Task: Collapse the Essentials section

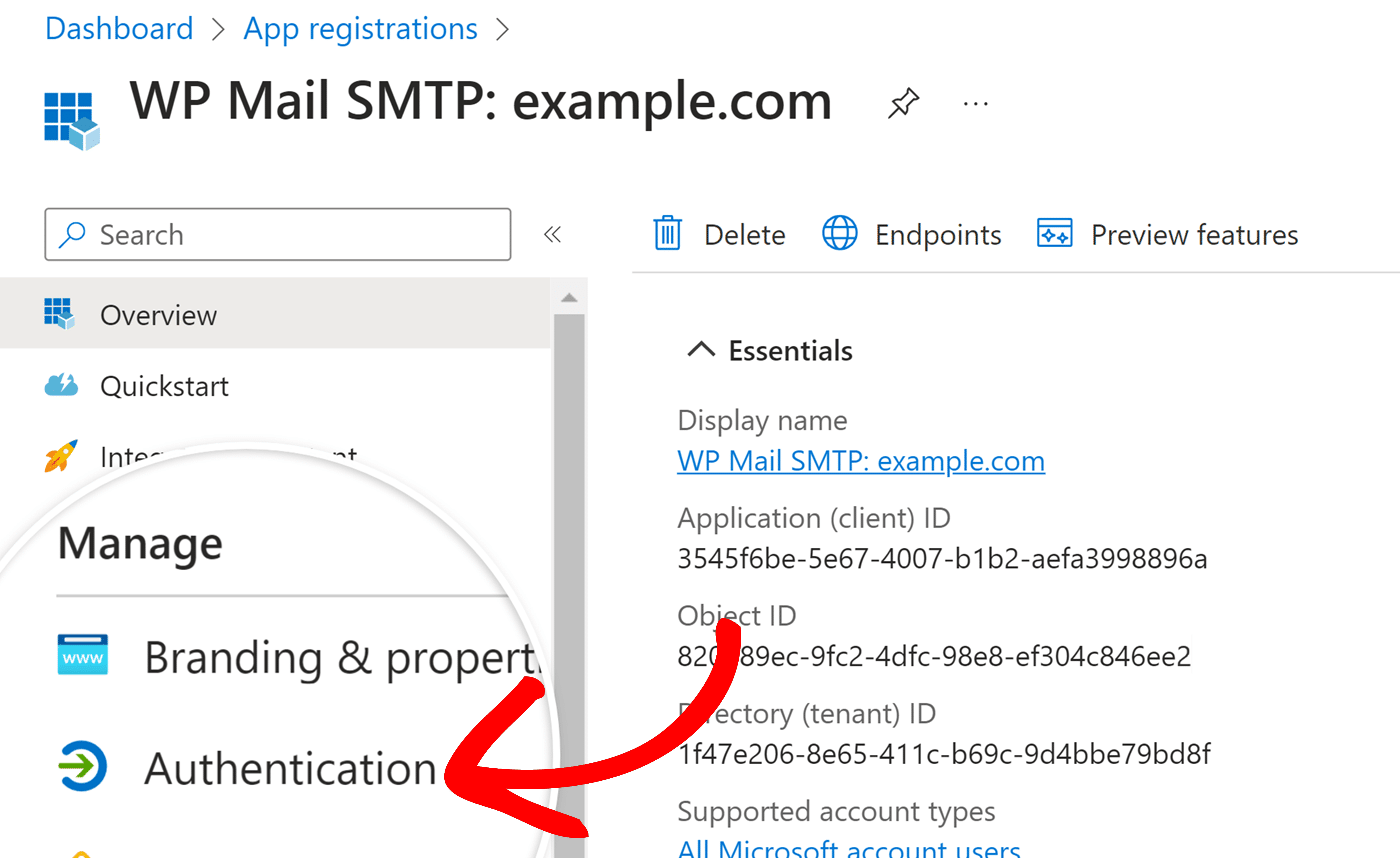Action: click(x=701, y=349)
